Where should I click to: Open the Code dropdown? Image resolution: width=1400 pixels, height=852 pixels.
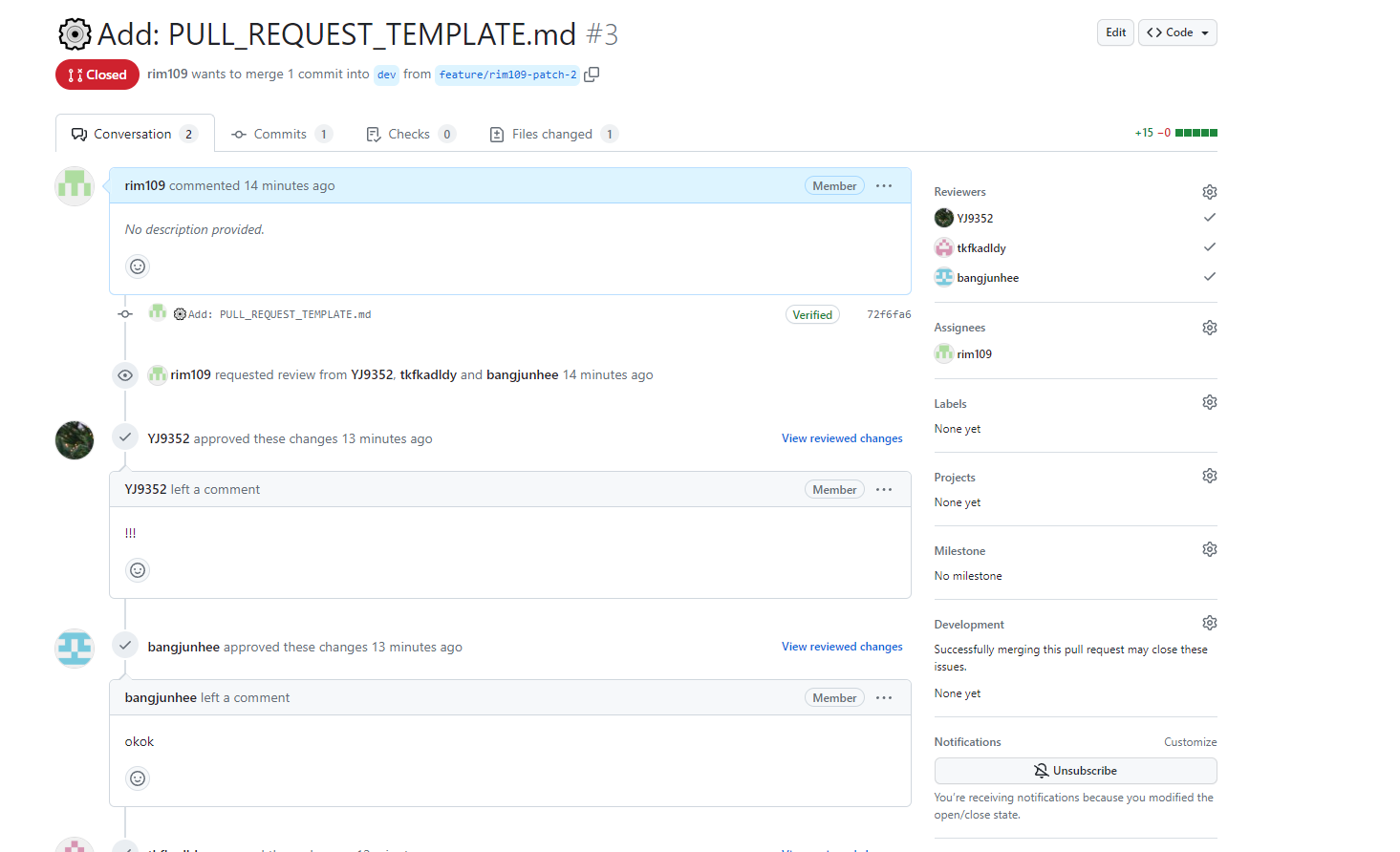(x=1177, y=32)
